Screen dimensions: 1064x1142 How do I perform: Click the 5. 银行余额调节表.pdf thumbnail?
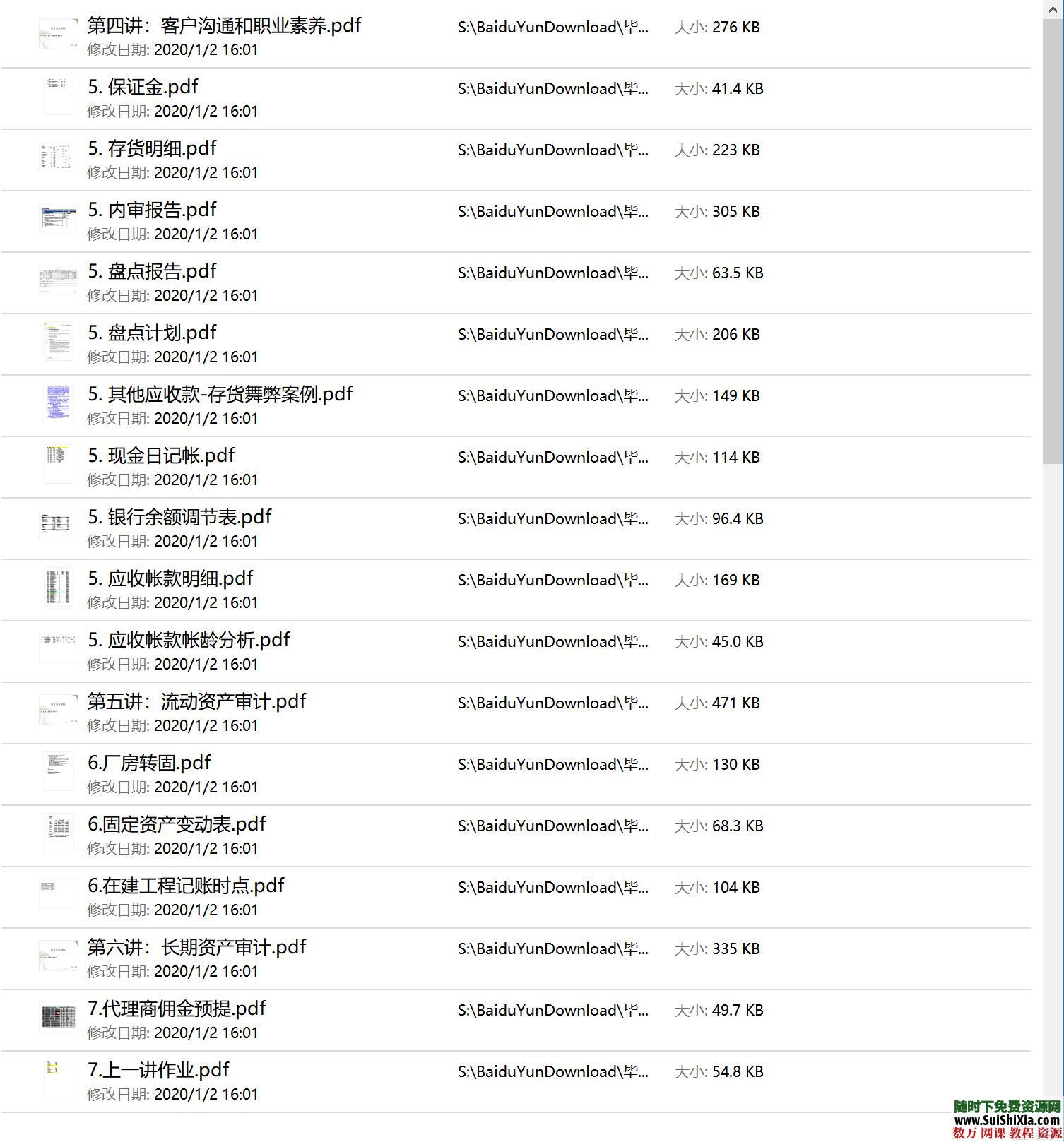(x=58, y=525)
